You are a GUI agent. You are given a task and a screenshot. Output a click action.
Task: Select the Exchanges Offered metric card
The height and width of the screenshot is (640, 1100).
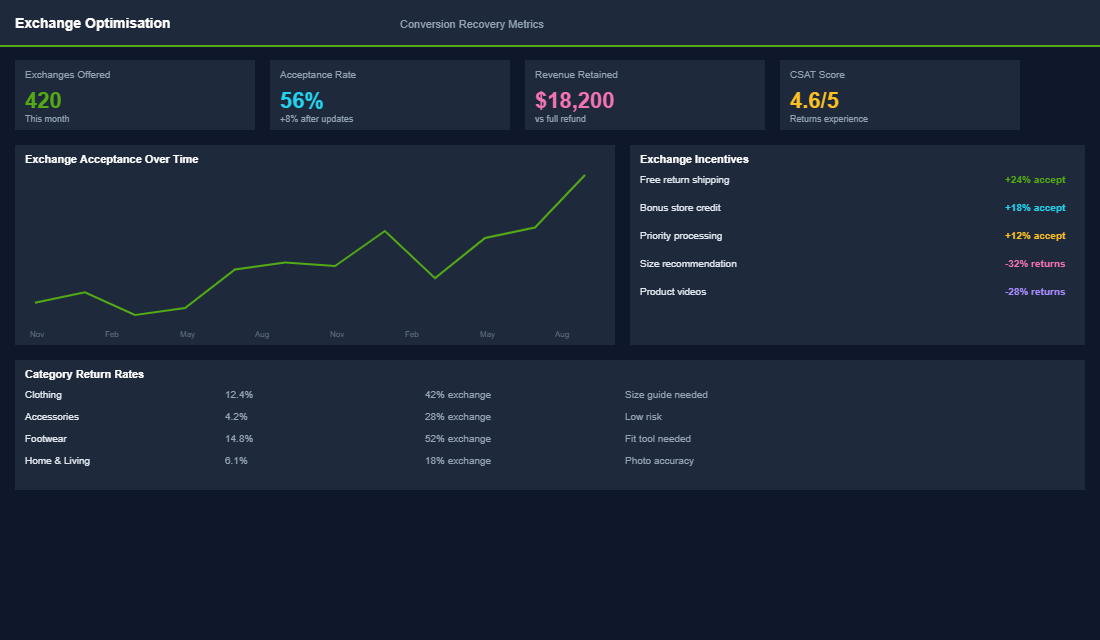click(x=135, y=95)
